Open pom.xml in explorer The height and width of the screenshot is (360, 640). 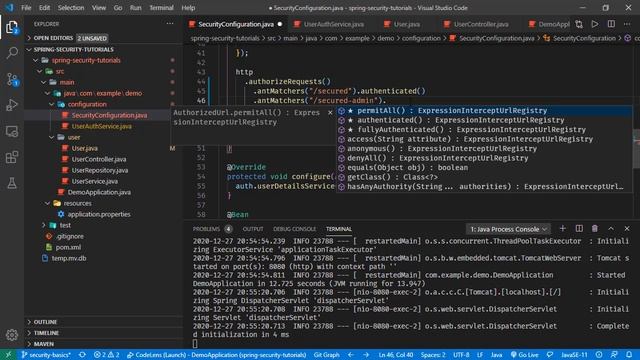[x=68, y=247]
